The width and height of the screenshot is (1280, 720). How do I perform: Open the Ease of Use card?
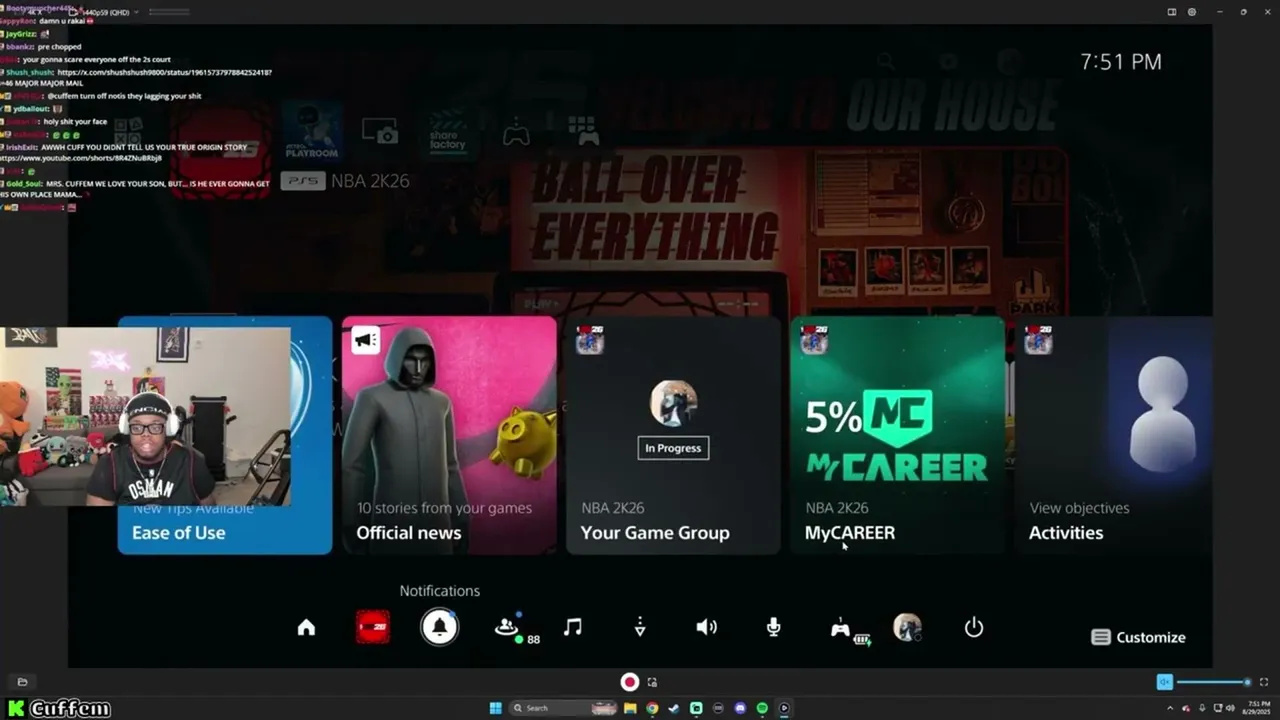[x=225, y=435]
